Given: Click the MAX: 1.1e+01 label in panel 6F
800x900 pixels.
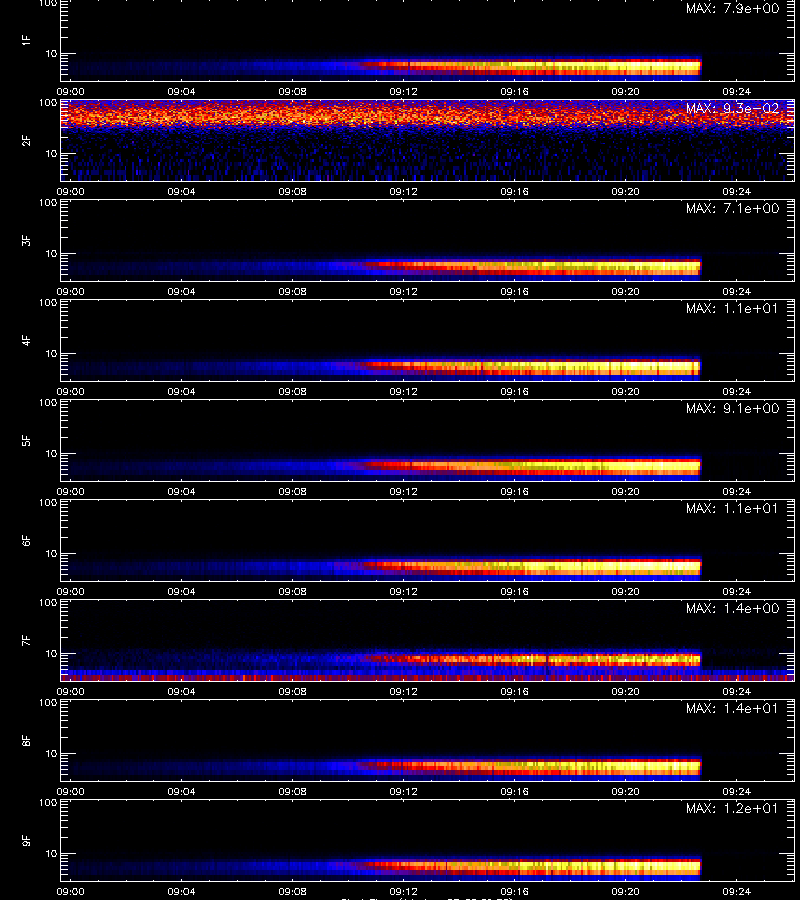Looking at the screenshot, I should (x=732, y=508).
